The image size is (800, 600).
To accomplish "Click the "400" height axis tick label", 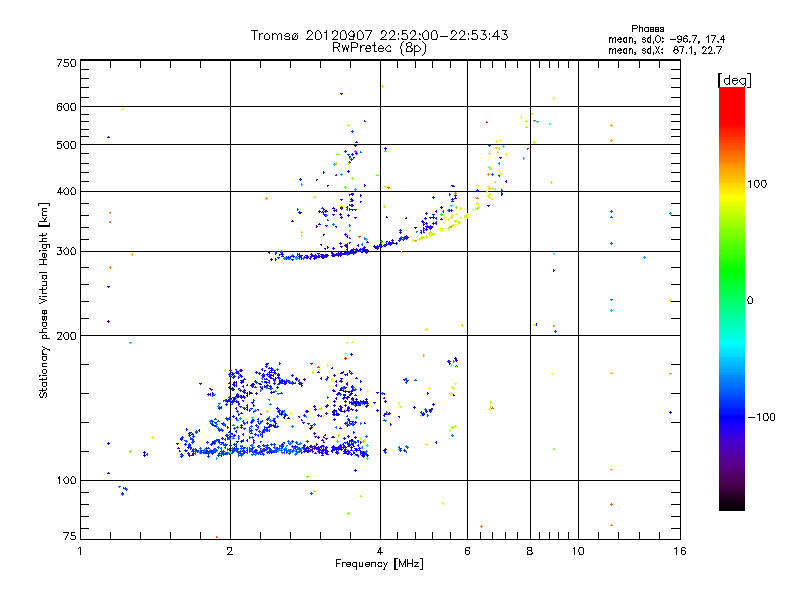I will click(66, 191).
